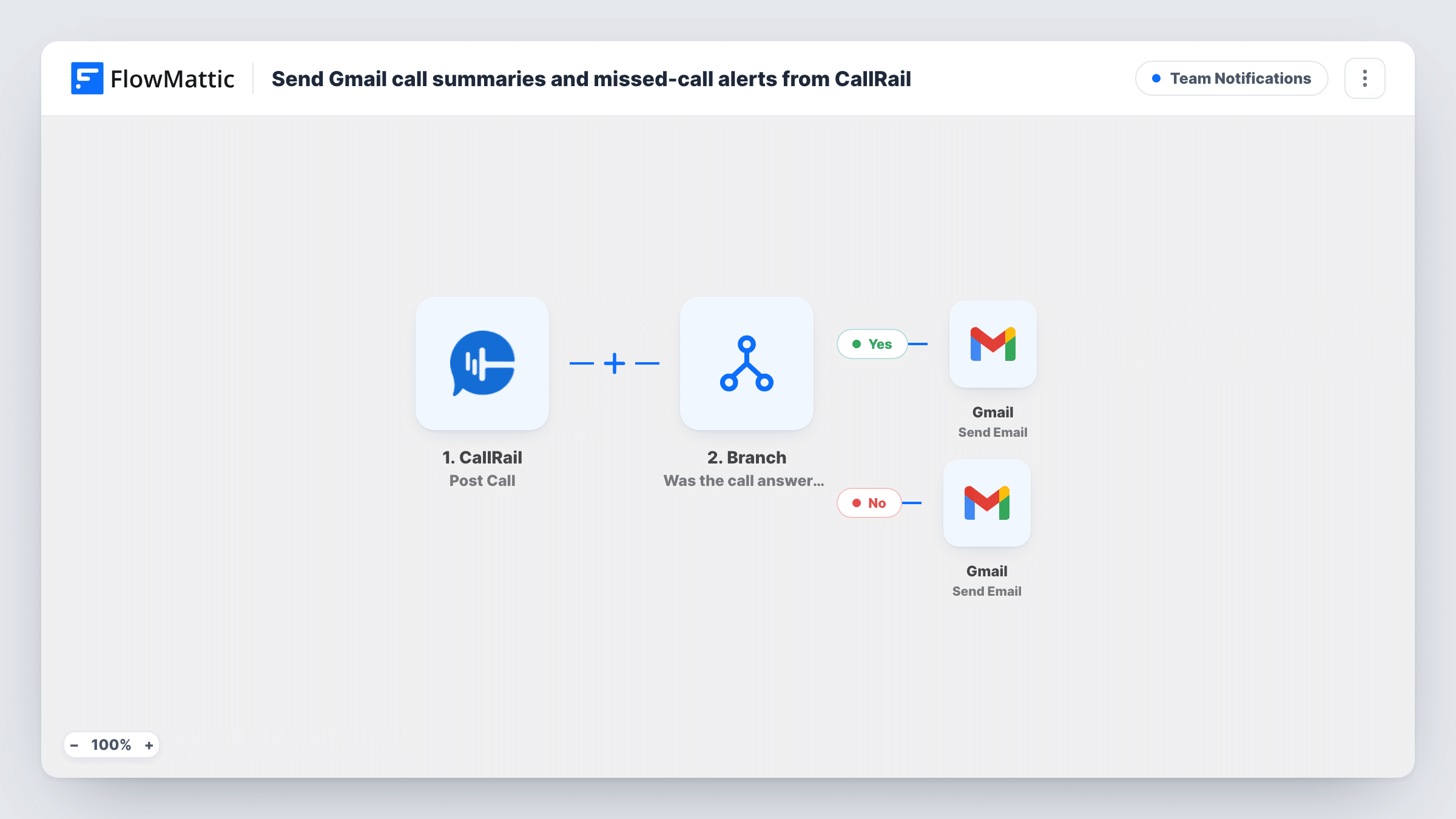The height and width of the screenshot is (819, 1456).
Task: Click the FlowMattic logo
Action: (153, 79)
